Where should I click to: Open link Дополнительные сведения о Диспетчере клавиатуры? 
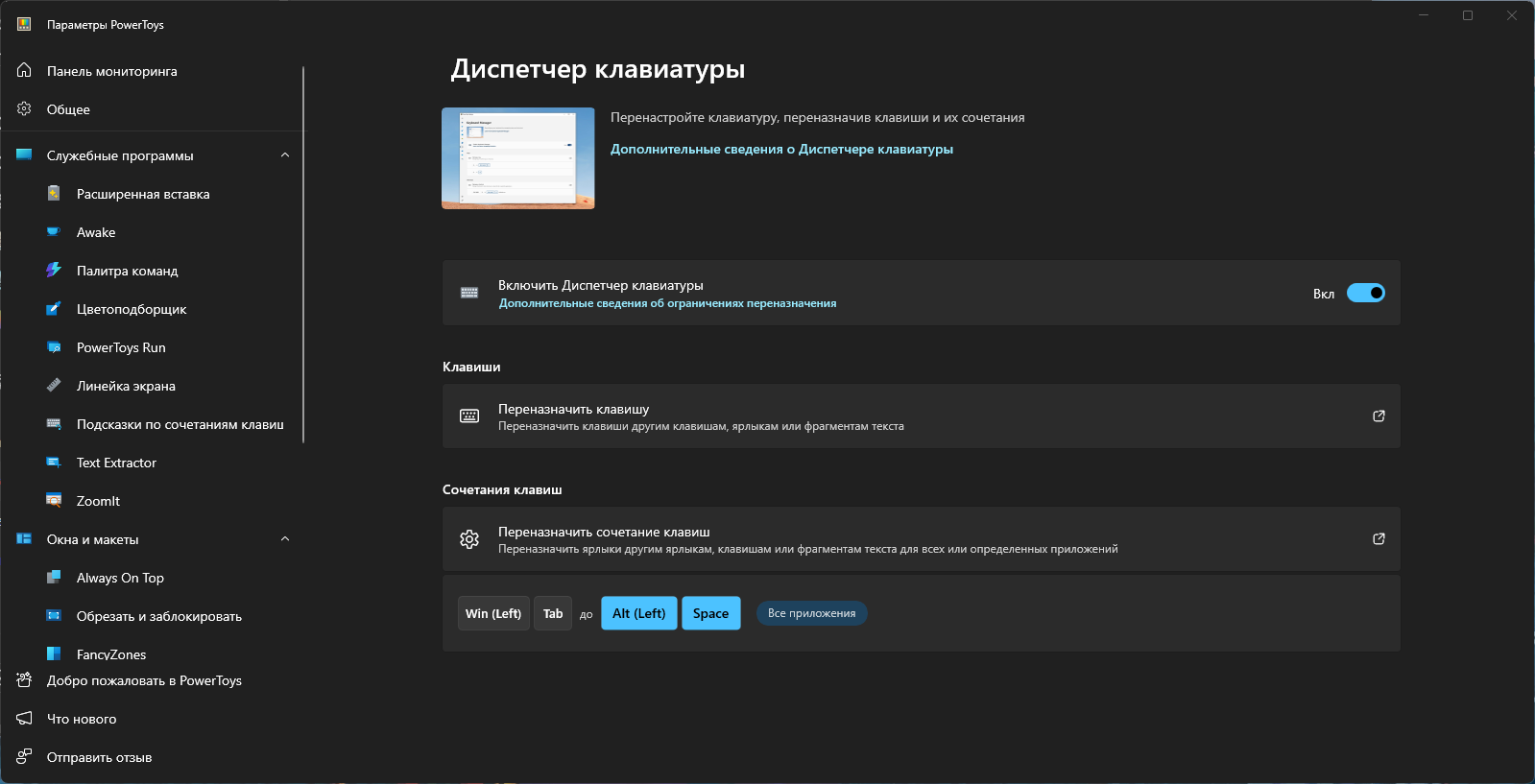point(781,149)
